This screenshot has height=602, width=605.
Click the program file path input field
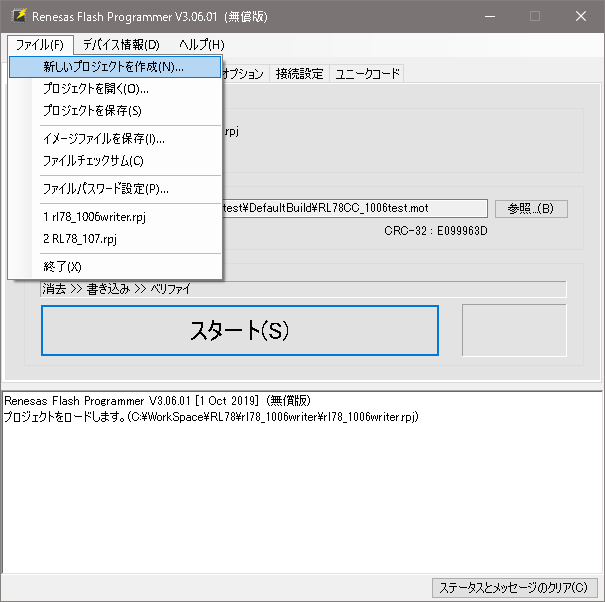355,208
